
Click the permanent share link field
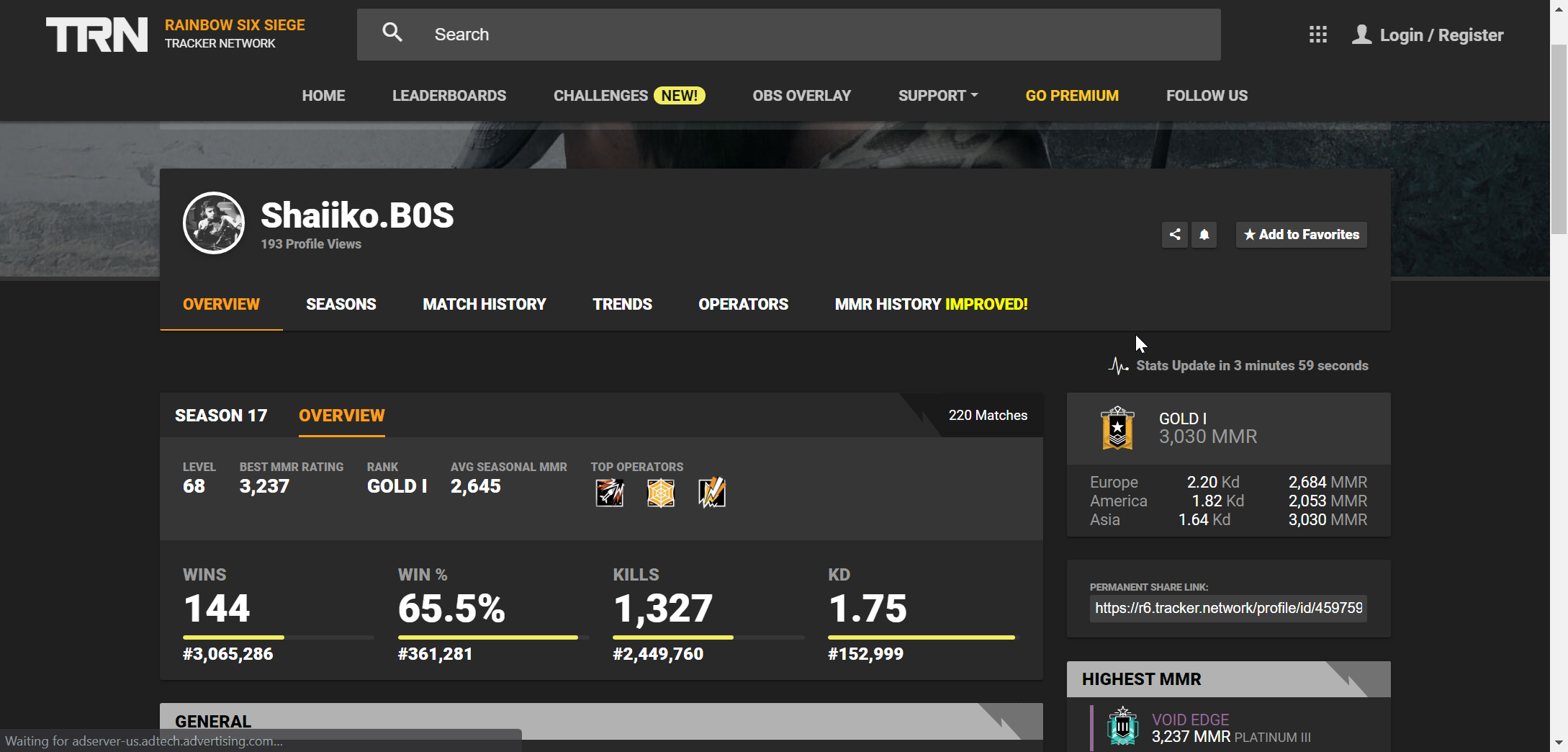point(1227,608)
